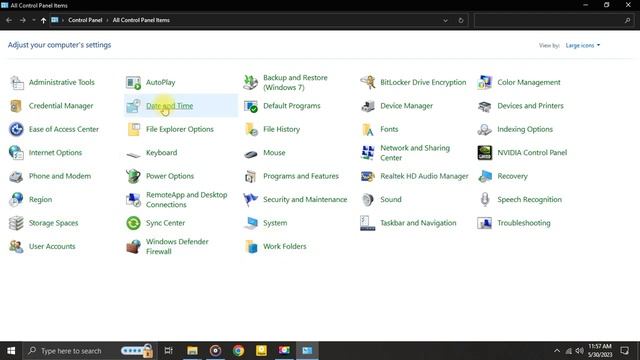This screenshot has width=640, height=360.
Task: Click the Recovery link text
Action: [512, 176]
